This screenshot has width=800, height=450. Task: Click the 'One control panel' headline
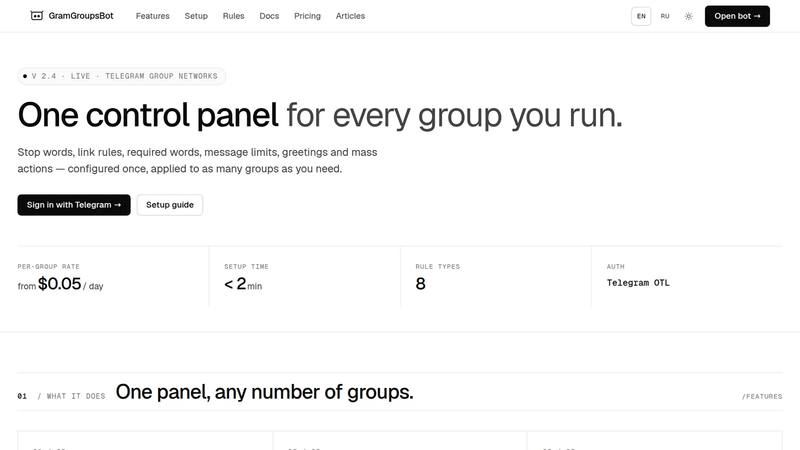pos(148,115)
